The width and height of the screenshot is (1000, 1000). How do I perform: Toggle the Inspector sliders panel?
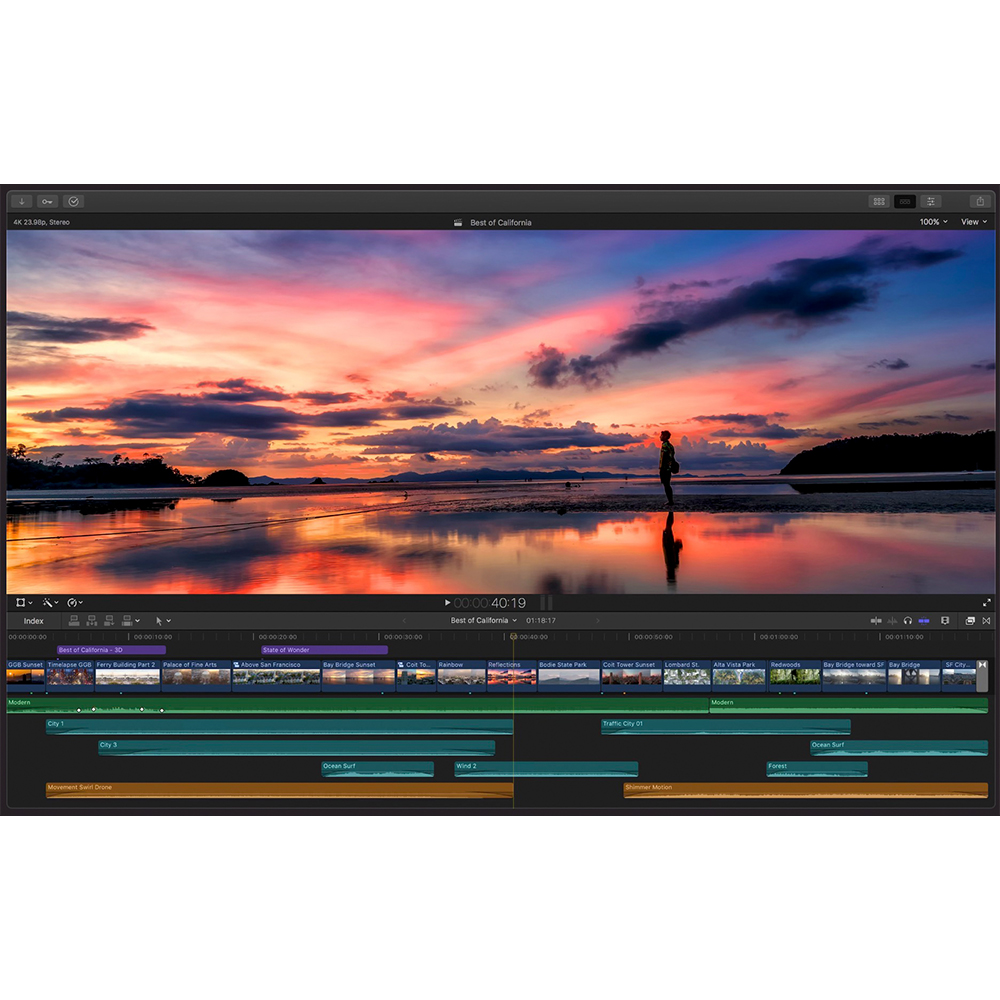click(930, 201)
